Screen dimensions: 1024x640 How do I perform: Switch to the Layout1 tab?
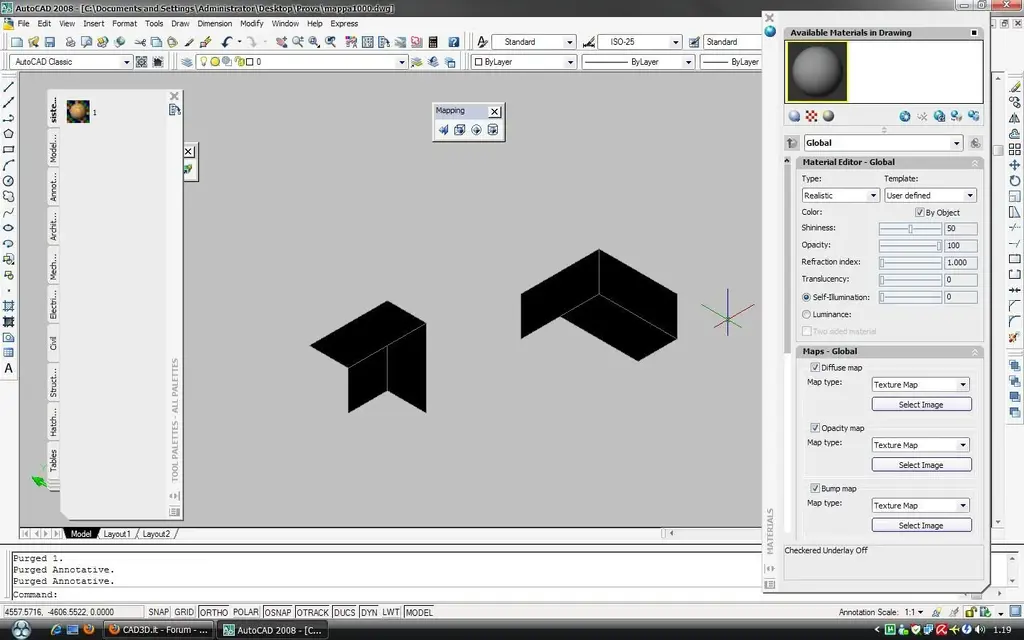(x=117, y=534)
